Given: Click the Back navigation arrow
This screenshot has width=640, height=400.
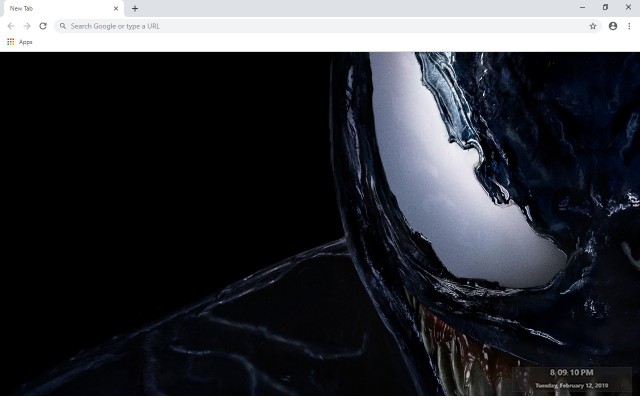Looking at the screenshot, I should pyautogui.click(x=11, y=26).
